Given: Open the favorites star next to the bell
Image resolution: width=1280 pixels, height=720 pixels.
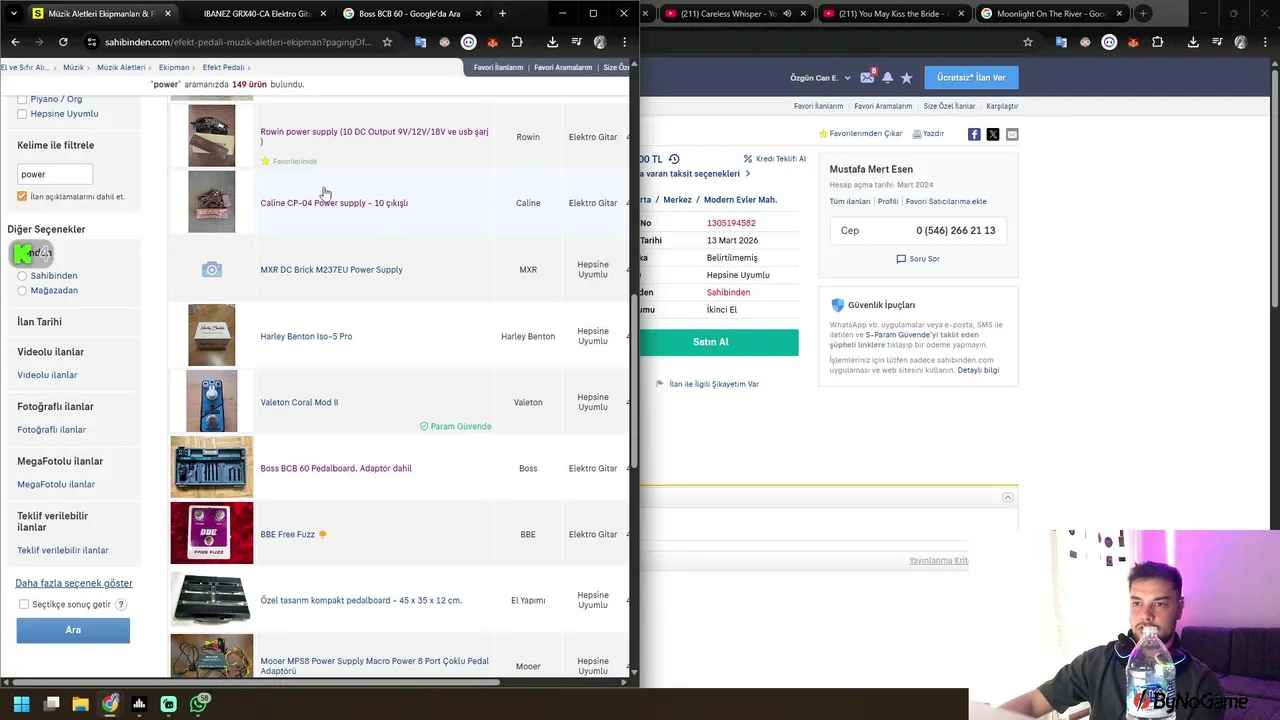Looking at the screenshot, I should [x=906, y=77].
